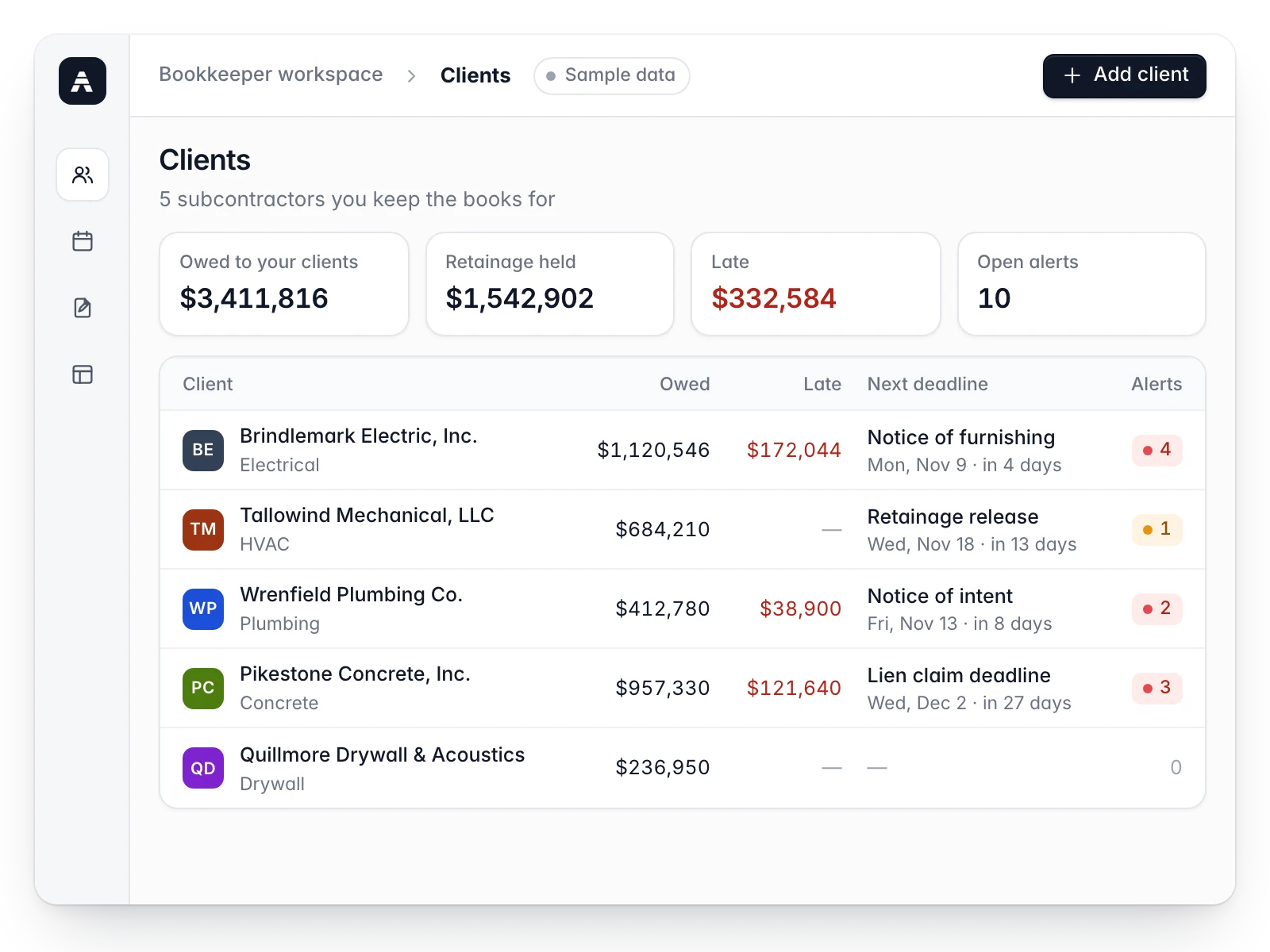Click the $236,950 owed amount
This screenshot has width=1270, height=952.
coord(663,768)
